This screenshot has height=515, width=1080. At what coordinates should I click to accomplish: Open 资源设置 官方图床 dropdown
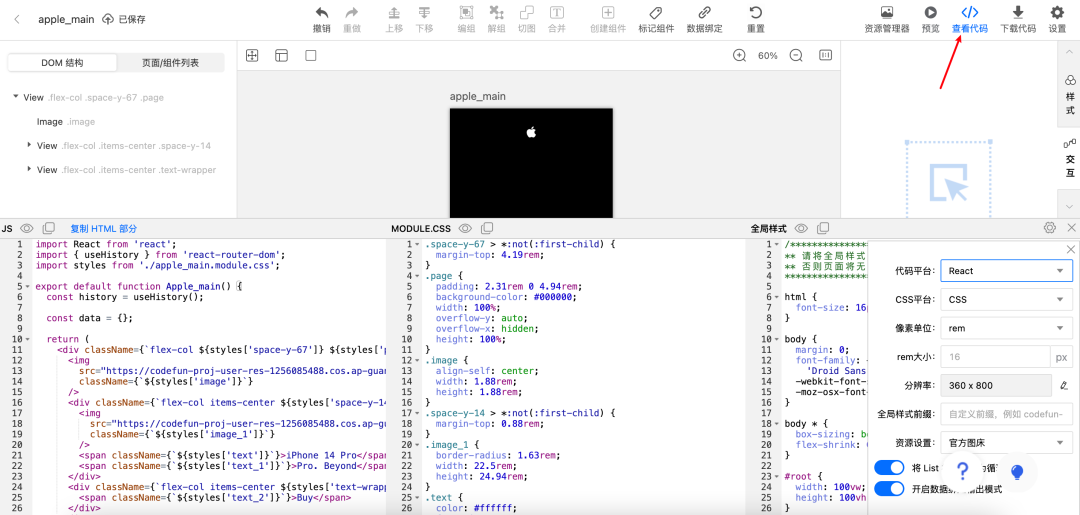tap(1006, 443)
